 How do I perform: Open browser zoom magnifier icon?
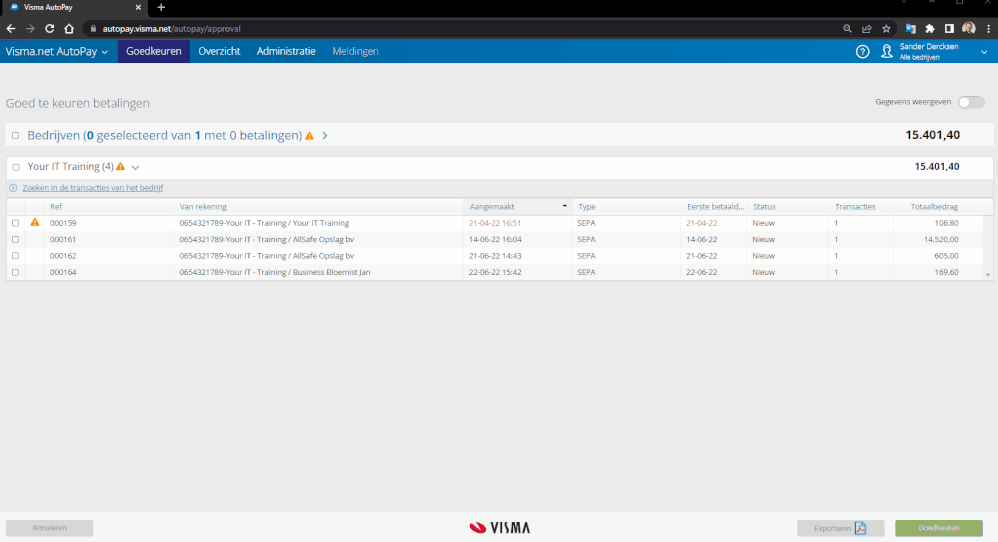click(847, 29)
